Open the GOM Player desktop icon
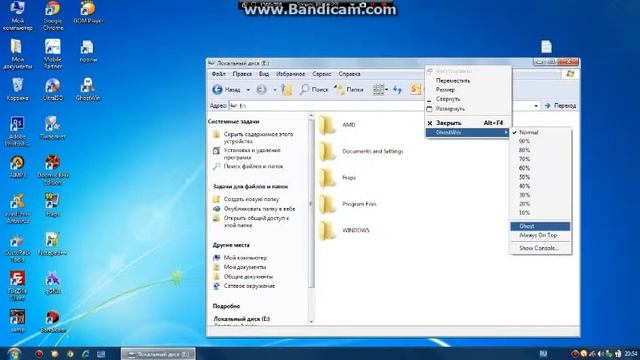 tap(88, 12)
